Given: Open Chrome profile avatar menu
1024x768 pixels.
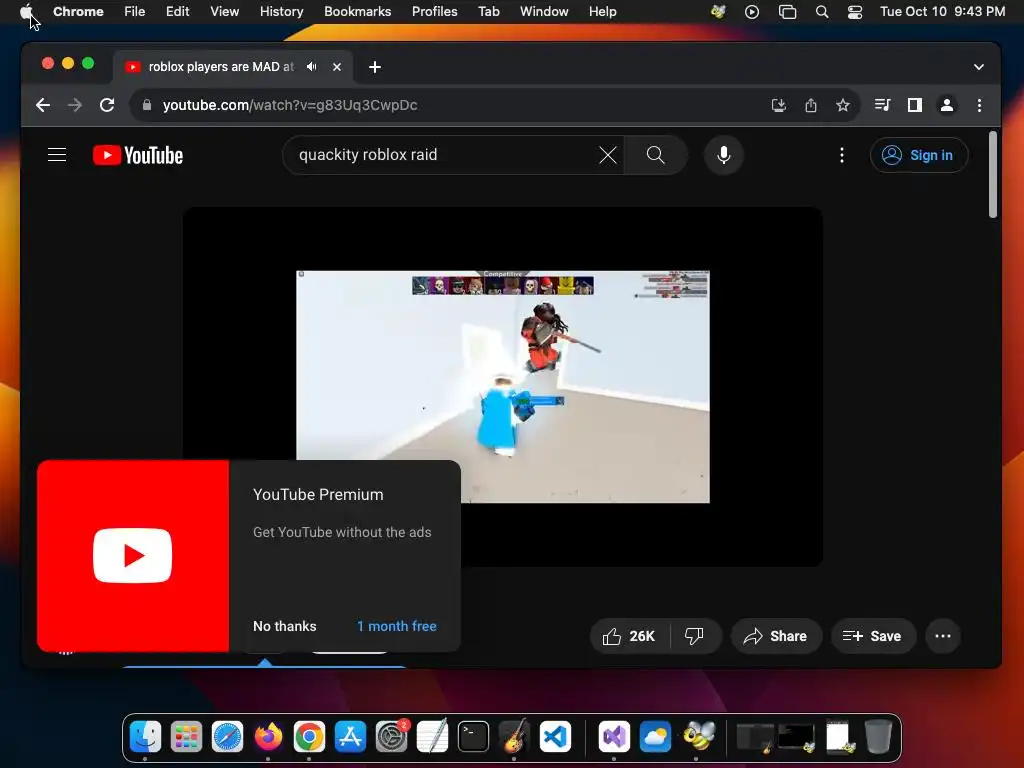Looking at the screenshot, I should point(947,105).
